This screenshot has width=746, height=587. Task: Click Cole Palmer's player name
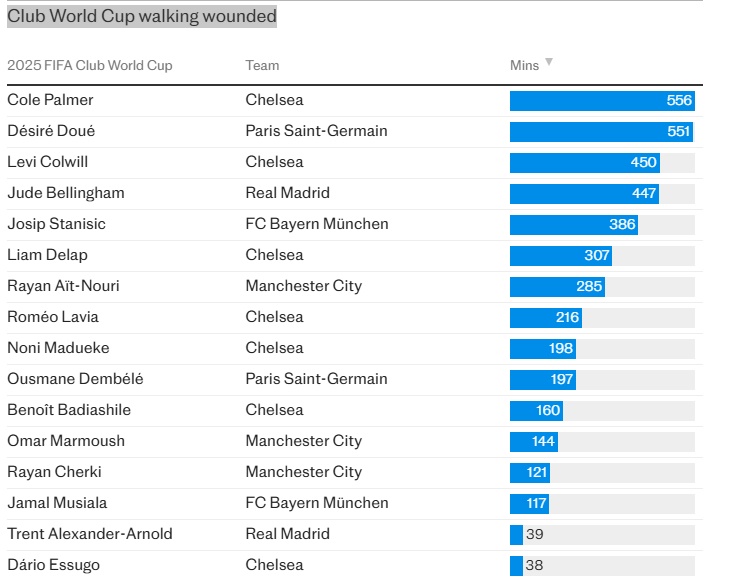coord(50,100)
